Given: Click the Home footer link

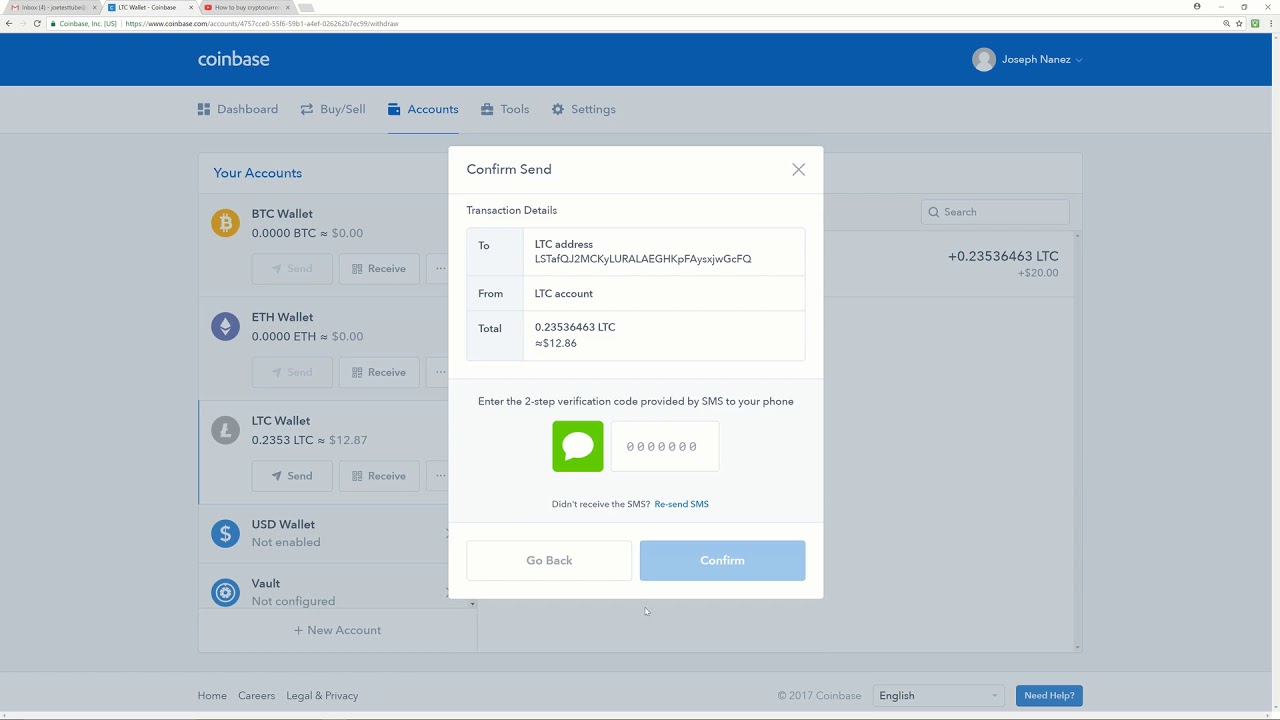Looking at the screenshot, I should [212, 695].
